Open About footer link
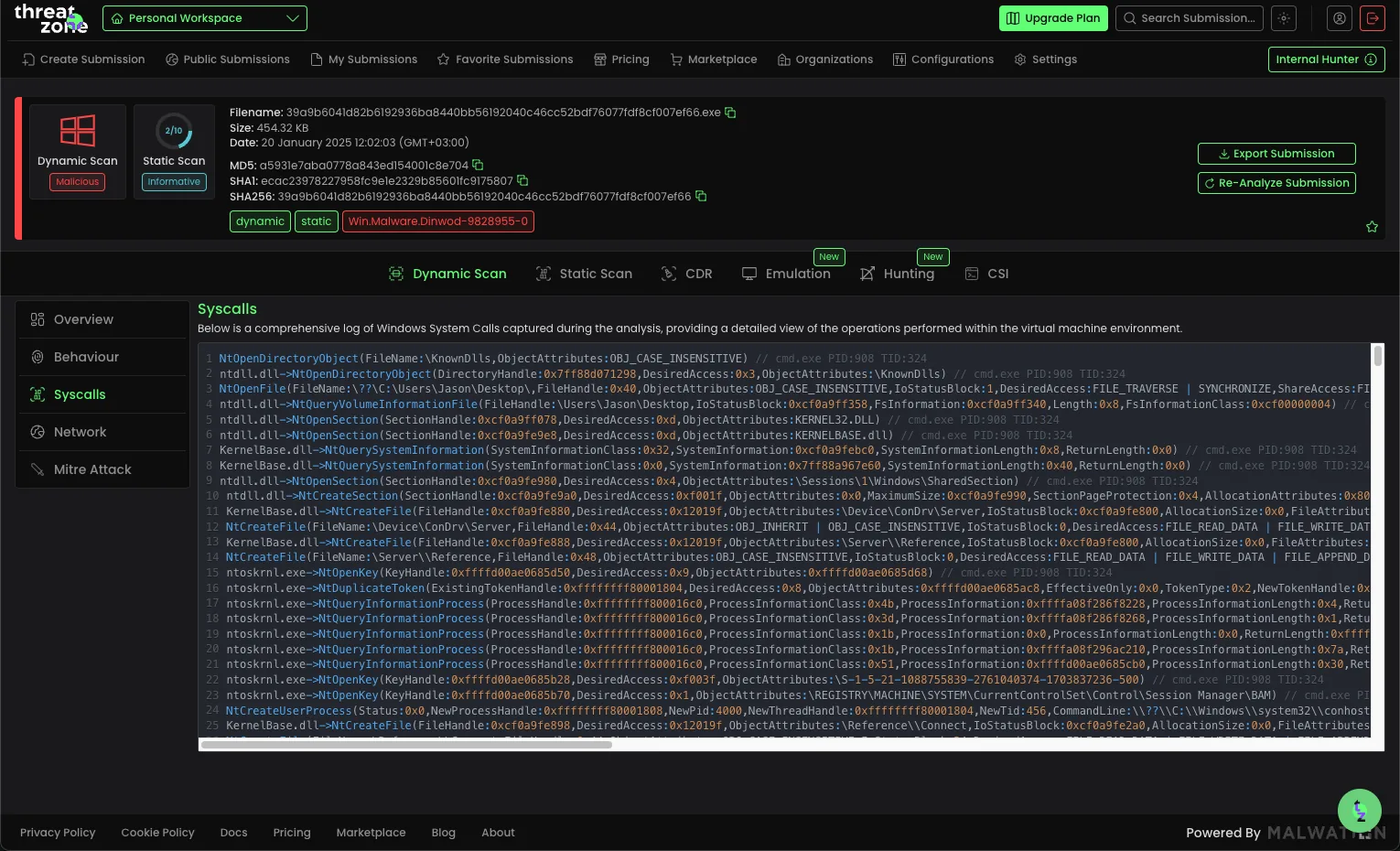 pyautogui.click(x=499, y=833)
